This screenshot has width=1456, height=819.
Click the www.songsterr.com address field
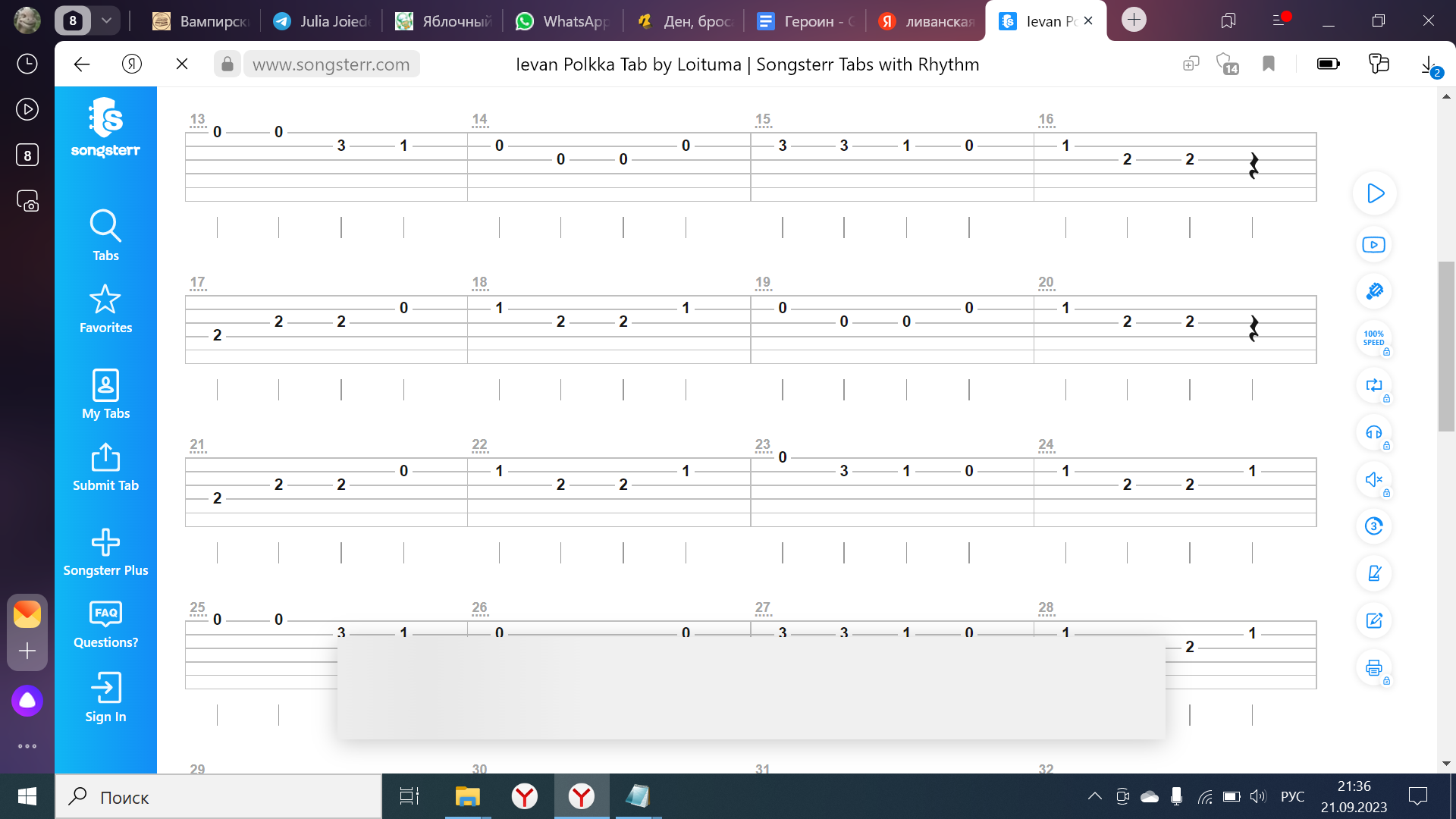(x=331, y=64)
